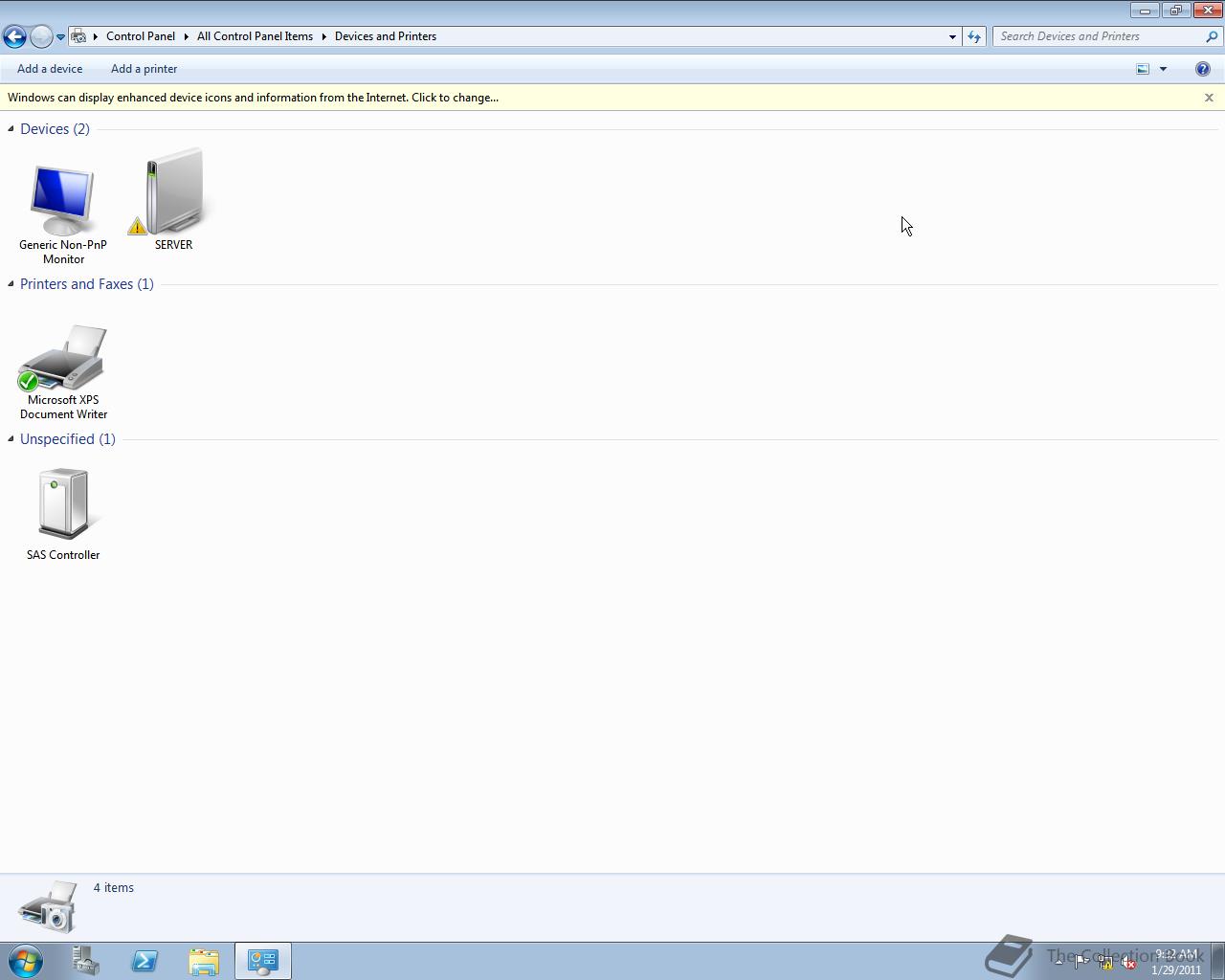The width and height of the screenshot is (1225, 980).
Task: Show hidden tray icons arrow
Action: tap(1058, 962)
